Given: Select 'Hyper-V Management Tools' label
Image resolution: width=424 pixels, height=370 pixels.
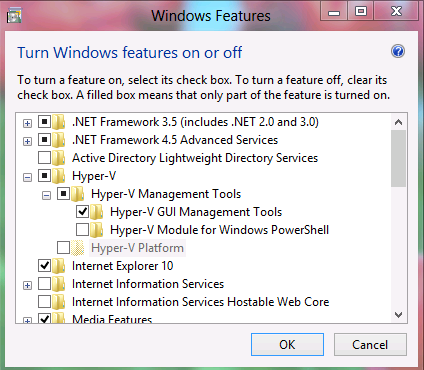Looking at the screenshot, I should click(x=166, y=194).
